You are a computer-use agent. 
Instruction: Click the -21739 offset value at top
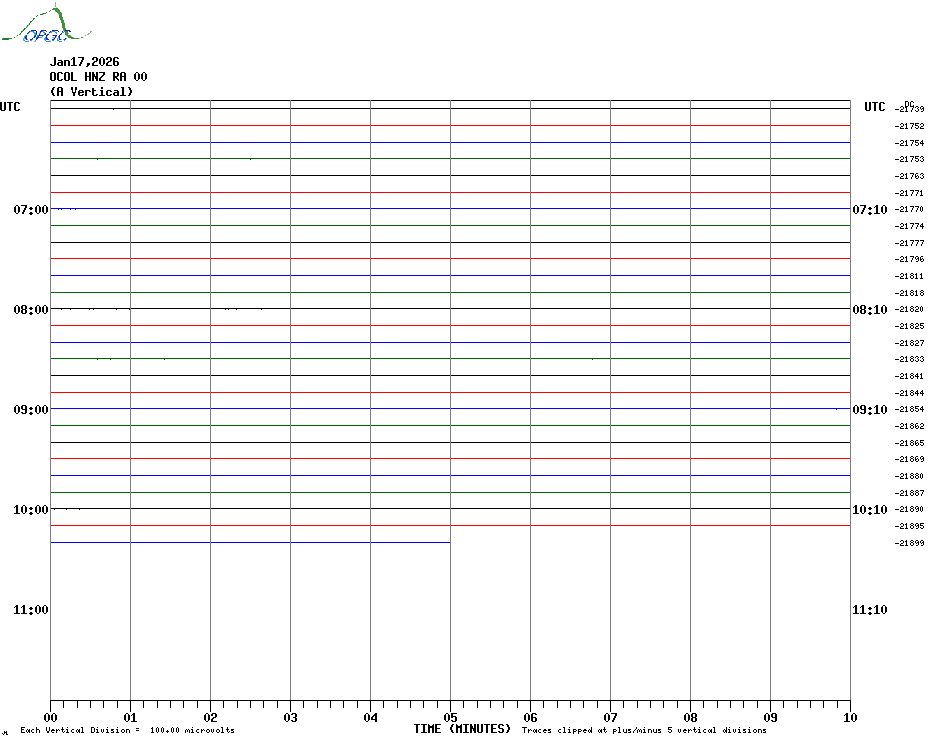tap(910, 109)
